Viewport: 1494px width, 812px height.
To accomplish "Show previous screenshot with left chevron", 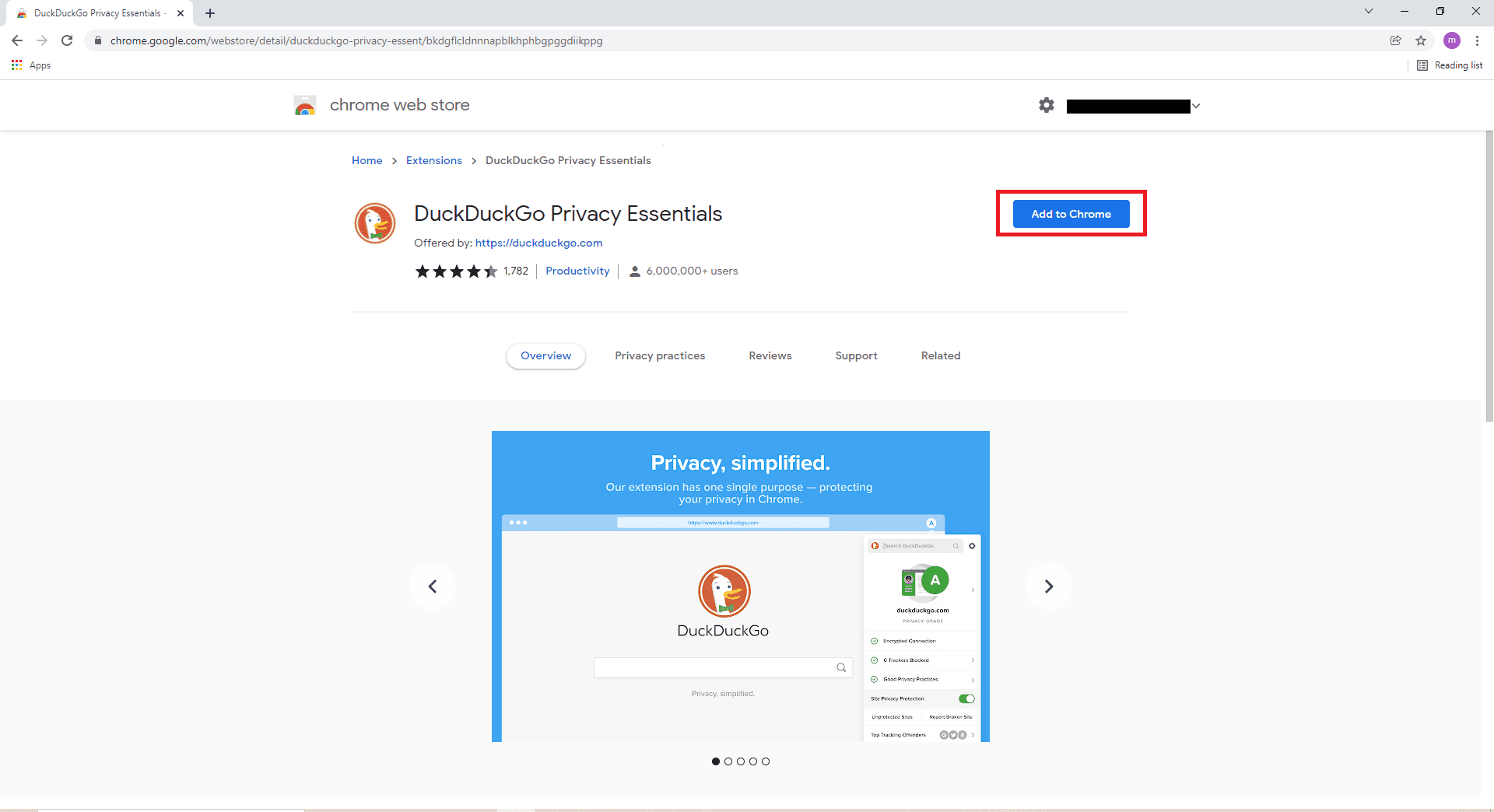I will pyautogui.click(x=433, y=586).
